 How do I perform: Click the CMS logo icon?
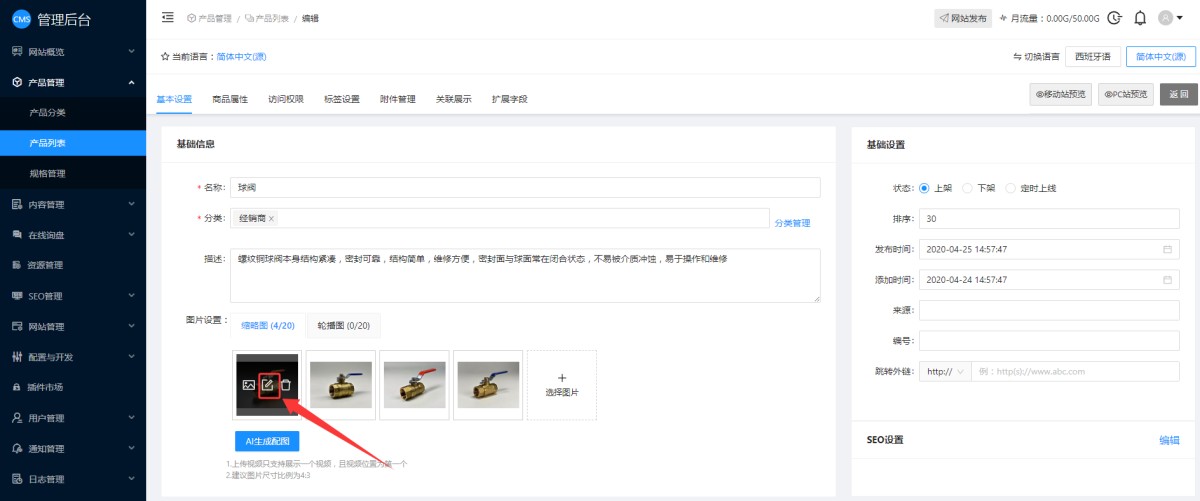pos(21,19)
